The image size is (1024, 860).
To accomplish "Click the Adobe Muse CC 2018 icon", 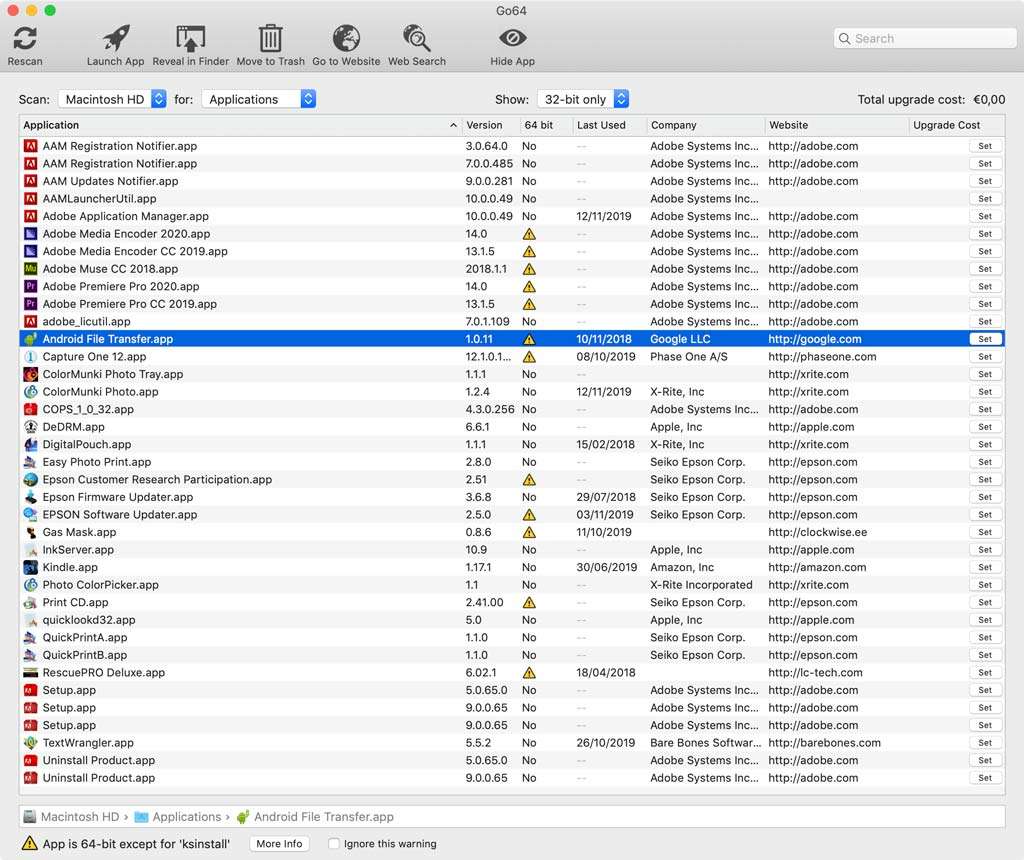I will (30, 268).
